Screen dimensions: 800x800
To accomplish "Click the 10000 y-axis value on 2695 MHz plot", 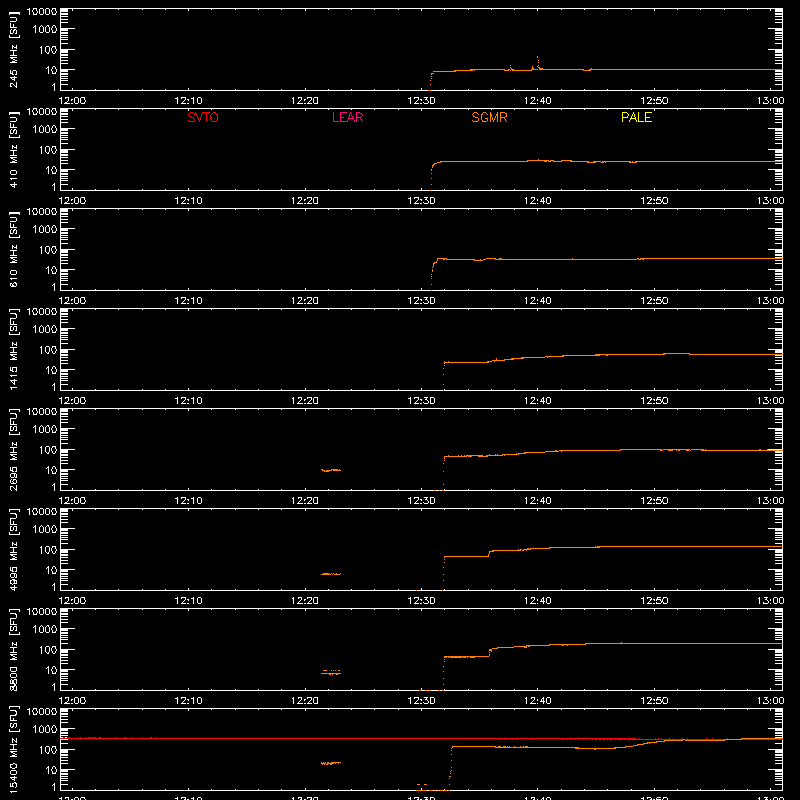I will (x=42, y=412).
